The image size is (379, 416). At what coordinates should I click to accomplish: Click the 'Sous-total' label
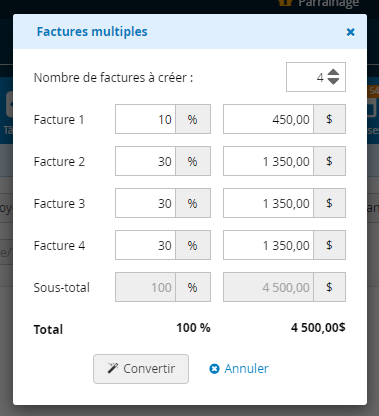tap(62, 287)
